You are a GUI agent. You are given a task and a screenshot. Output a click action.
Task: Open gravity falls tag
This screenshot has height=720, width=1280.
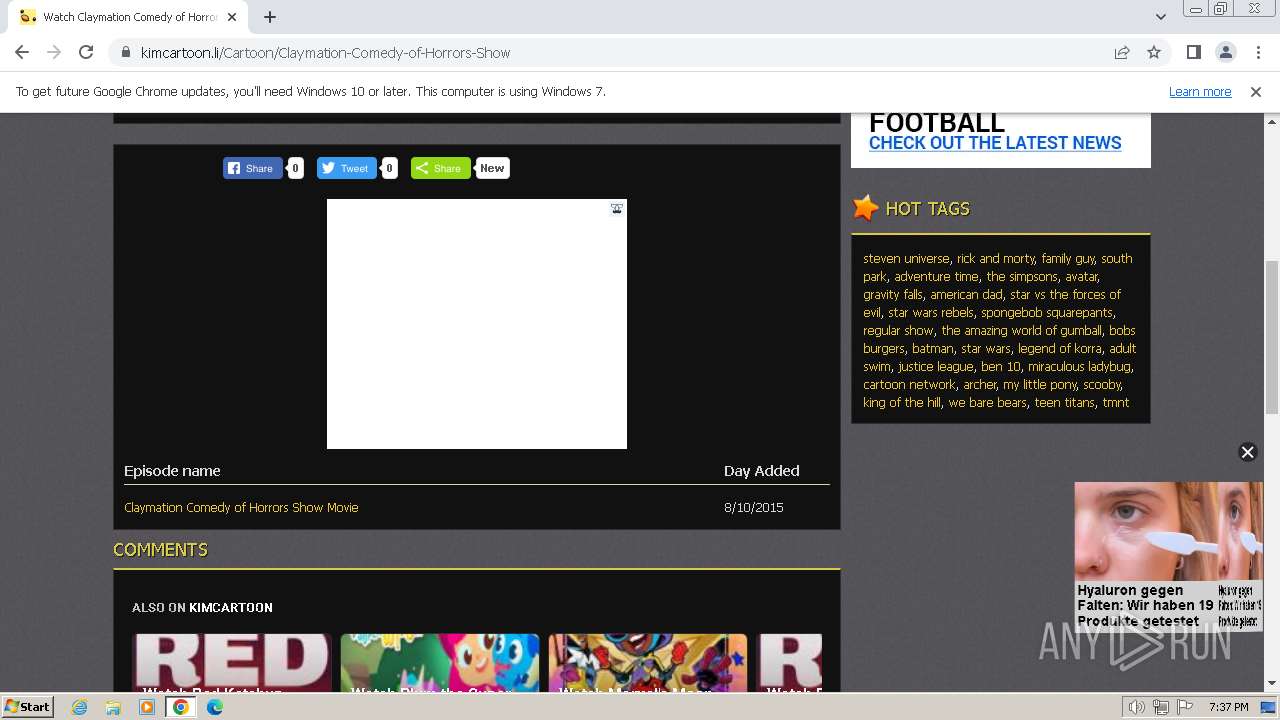point(893,294)
